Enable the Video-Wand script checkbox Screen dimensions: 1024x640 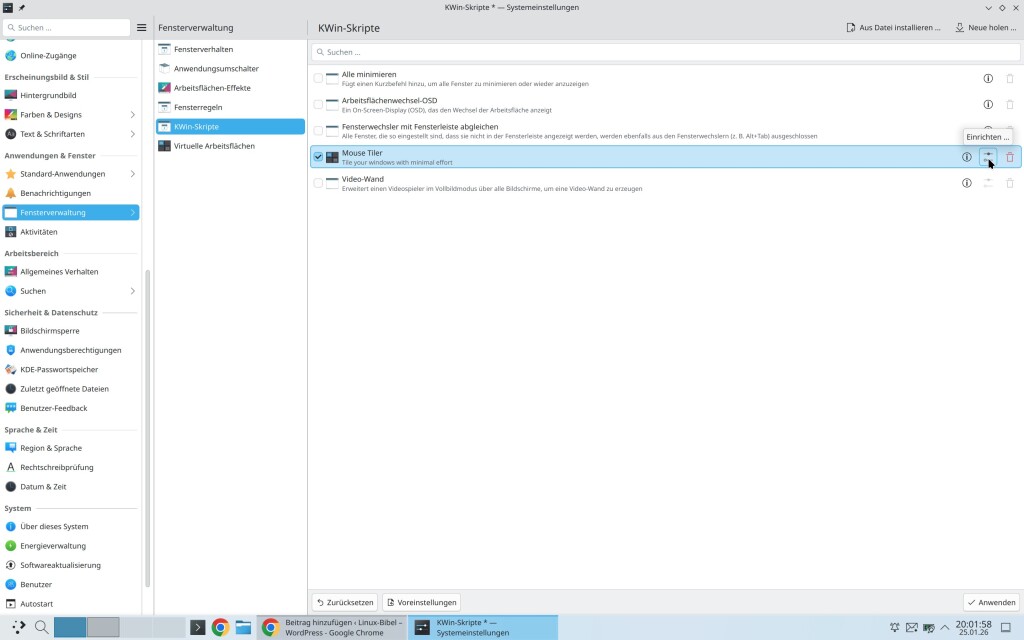click(x=318, y=183)
